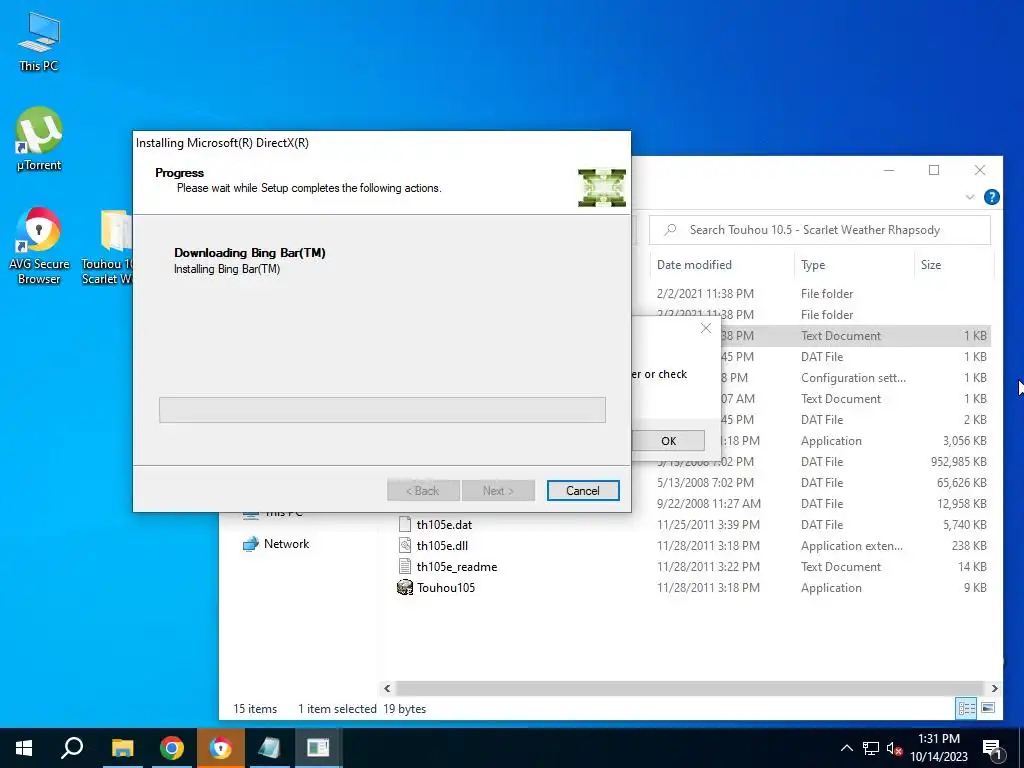The image size is (1024, 768).
Task: Switch to details view layout icon
Action: click(x=966, y=708)
